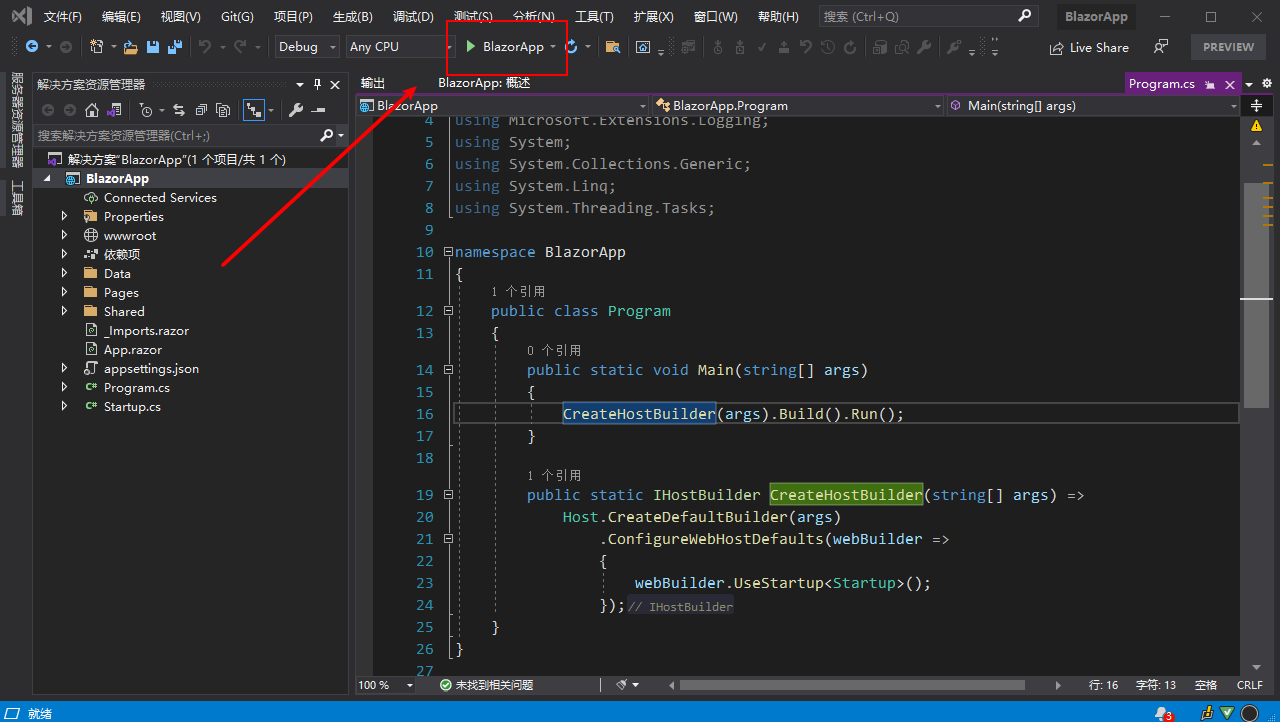Collapse CreateHostBuilder method outlining box
The width and height of the screenshot is (1280, 722).
click(448, 495)
